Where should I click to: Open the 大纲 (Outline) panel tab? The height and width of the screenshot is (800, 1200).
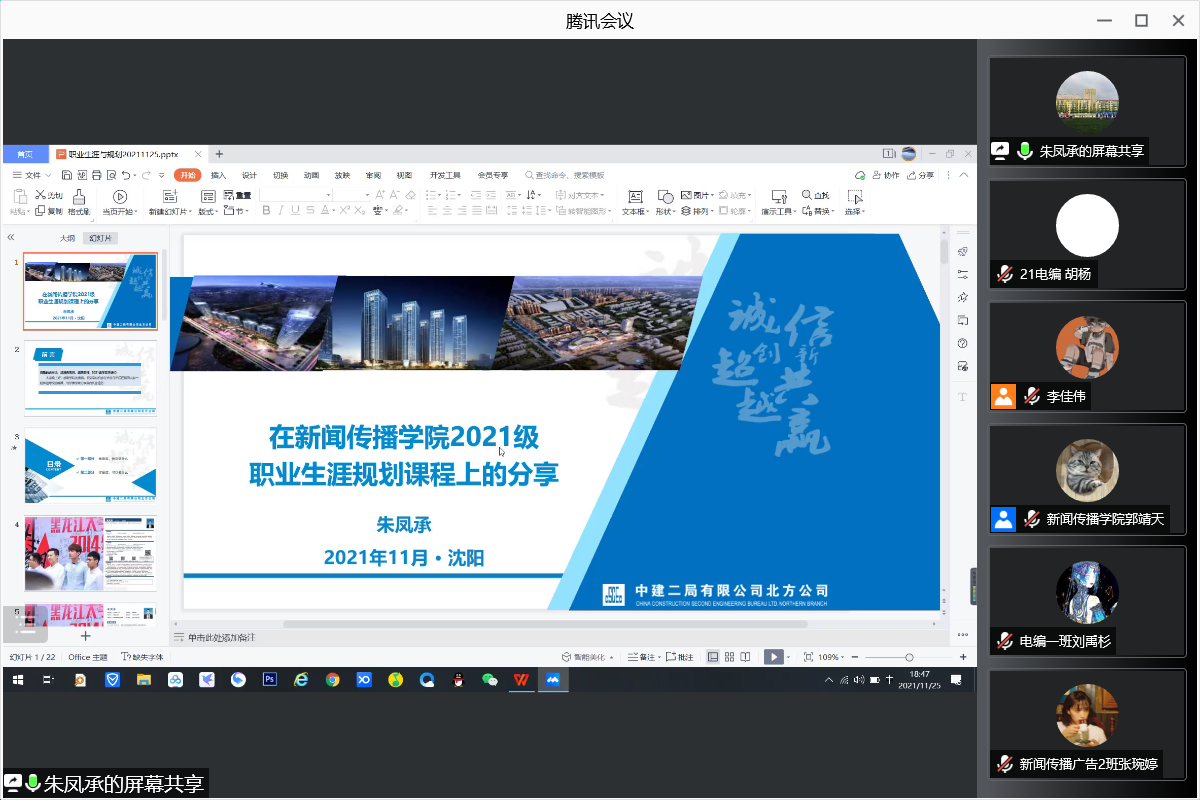coord(67,238)
